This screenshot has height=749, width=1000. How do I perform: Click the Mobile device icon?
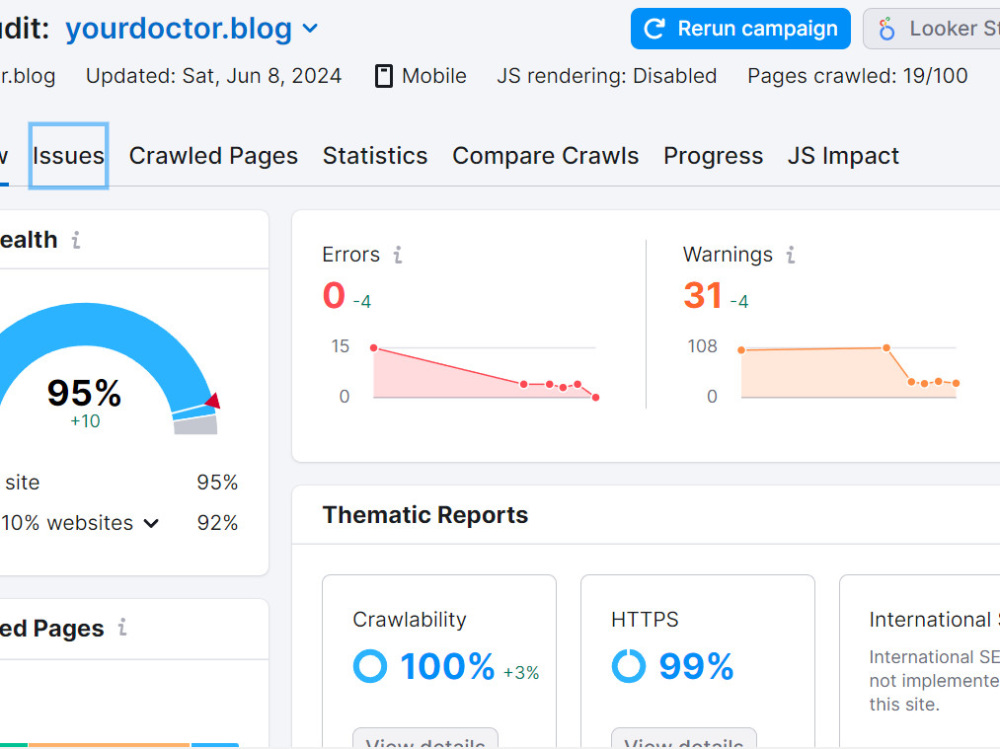click(x=383, y=76)
